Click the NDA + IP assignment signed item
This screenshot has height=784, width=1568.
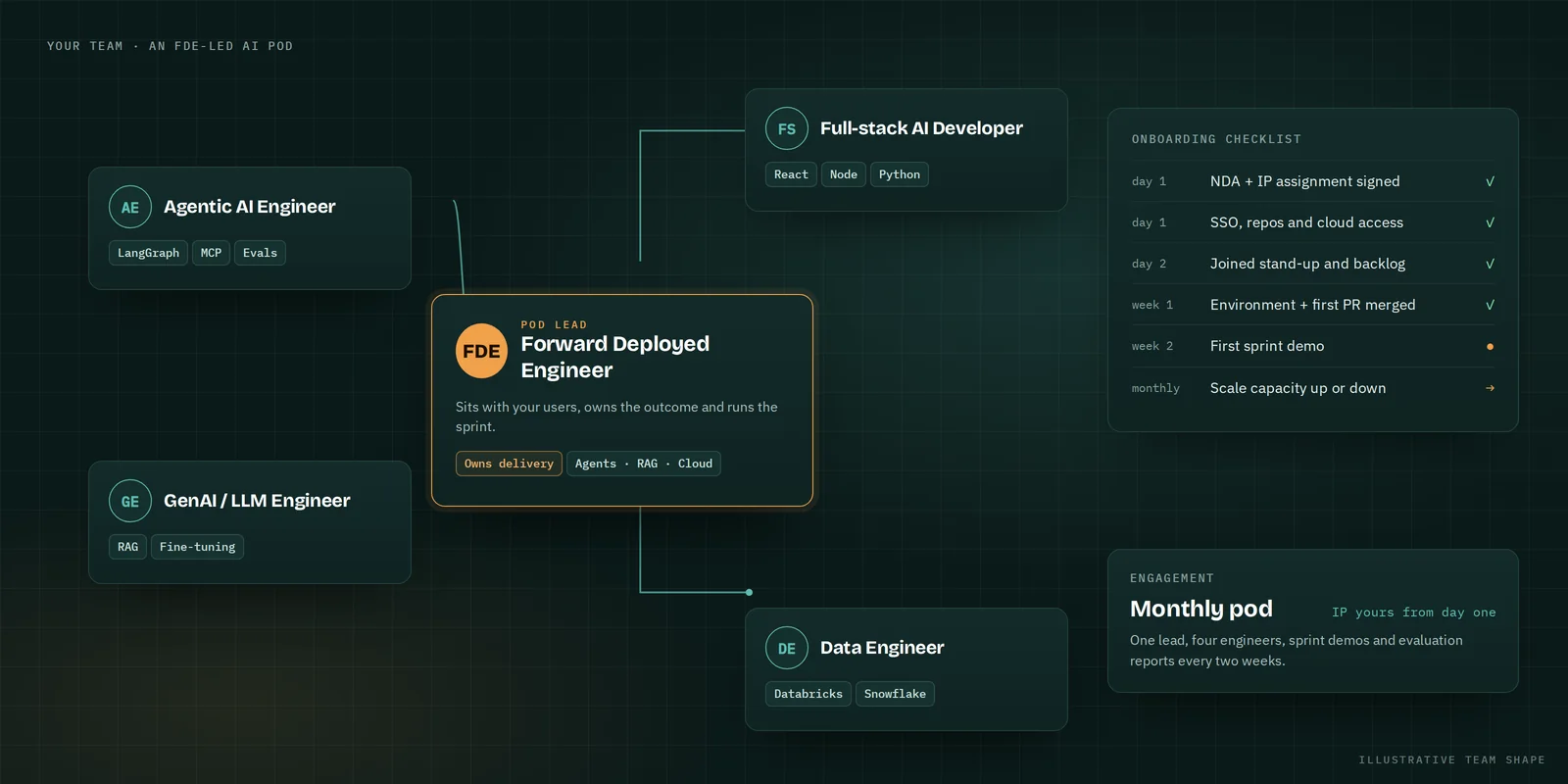1305,181
